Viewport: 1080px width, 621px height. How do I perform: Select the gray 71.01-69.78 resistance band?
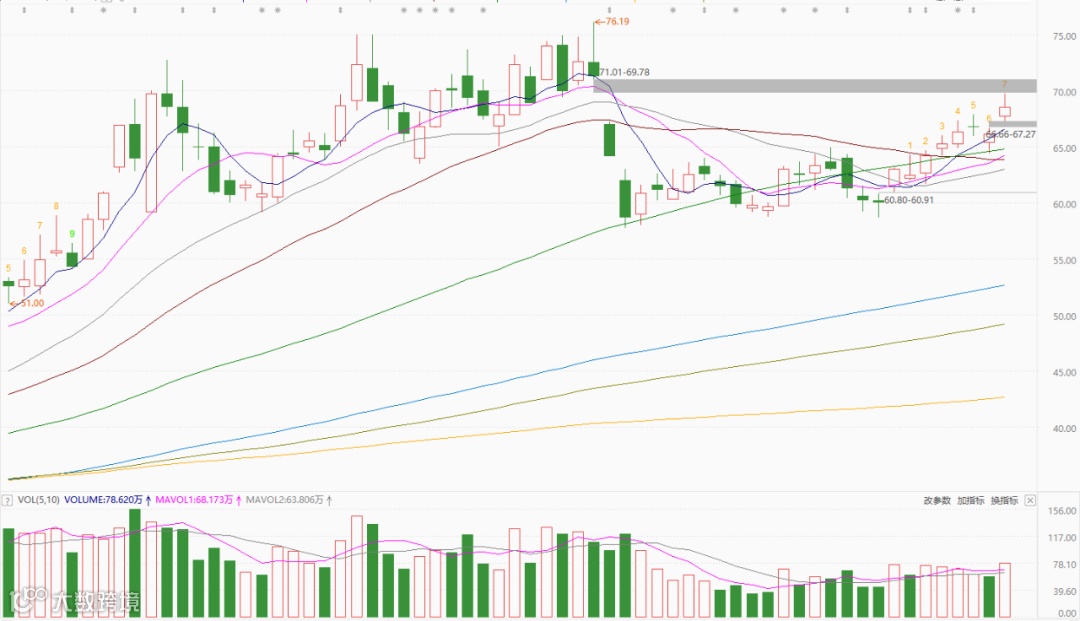(x=815, y=86)
